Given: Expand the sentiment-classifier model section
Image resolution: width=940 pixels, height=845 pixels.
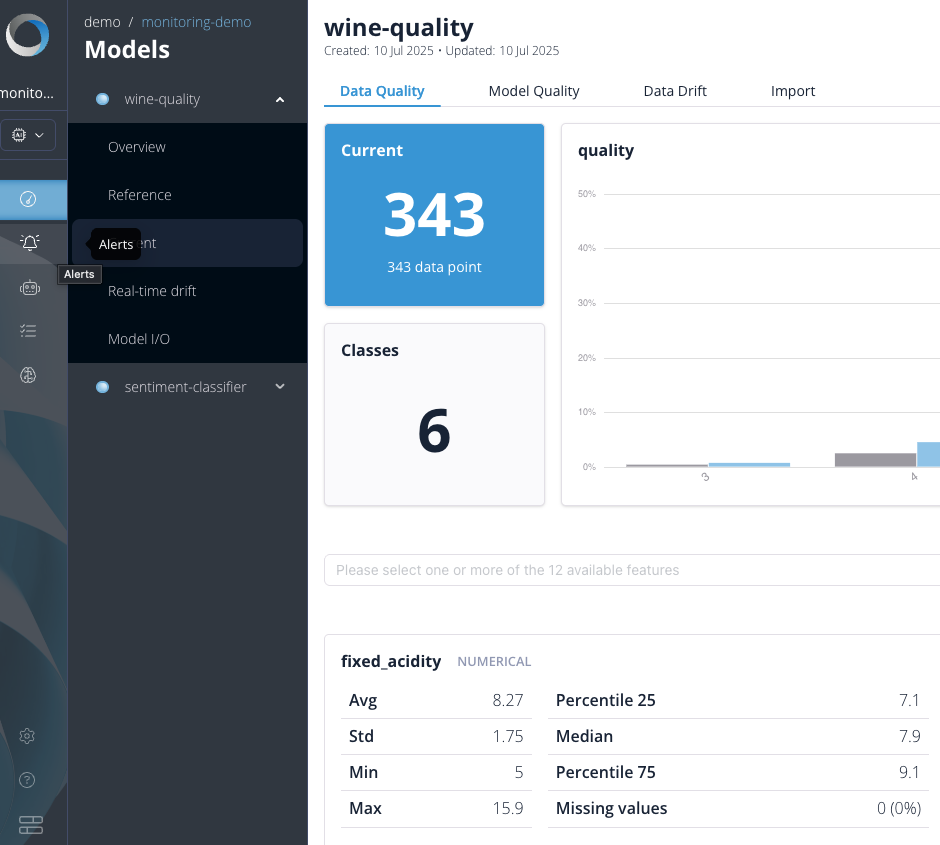Looking at the screenshot, I should [280, 387].
